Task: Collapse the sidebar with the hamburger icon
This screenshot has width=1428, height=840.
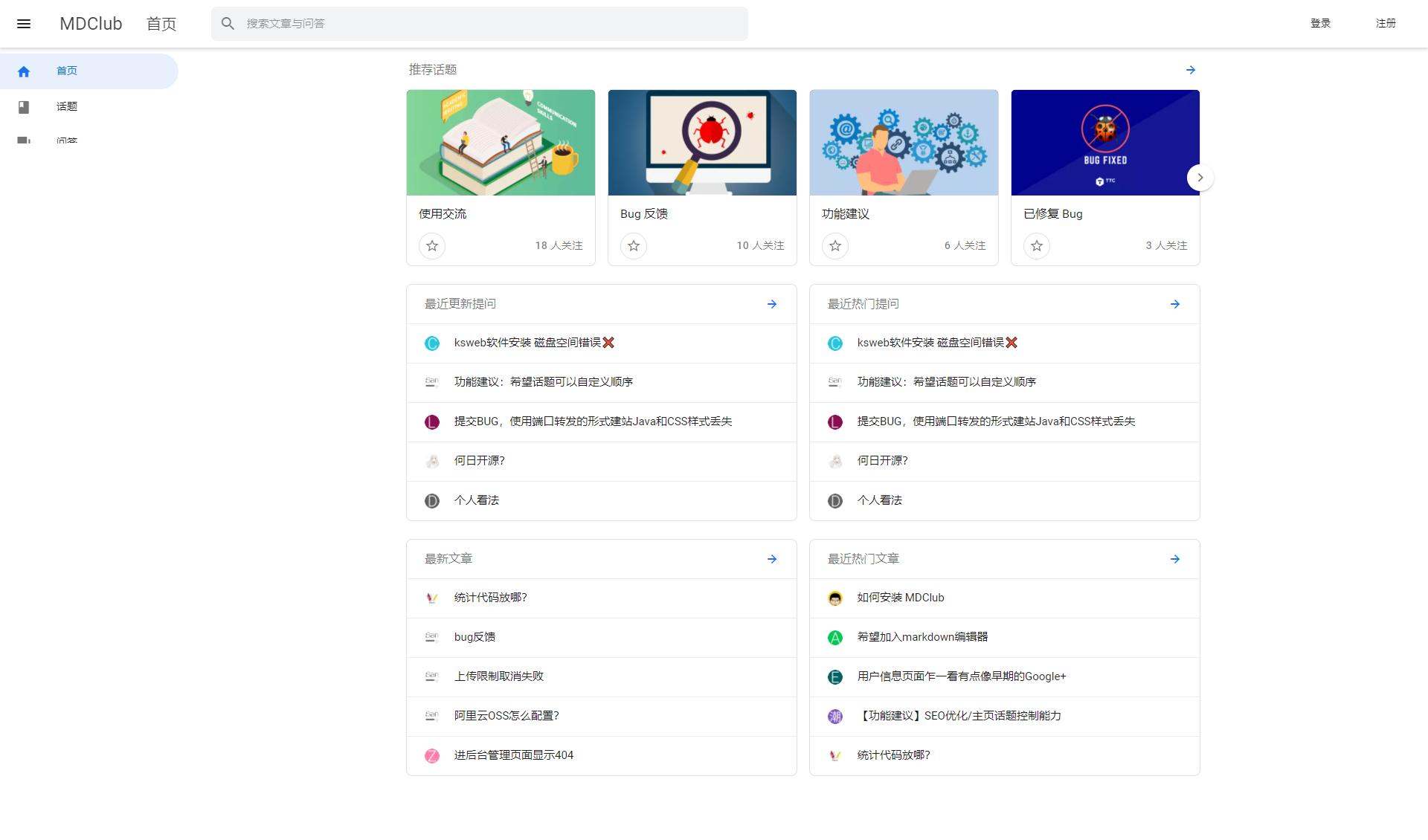Action: pyautogui.click(x=25, y=23)
